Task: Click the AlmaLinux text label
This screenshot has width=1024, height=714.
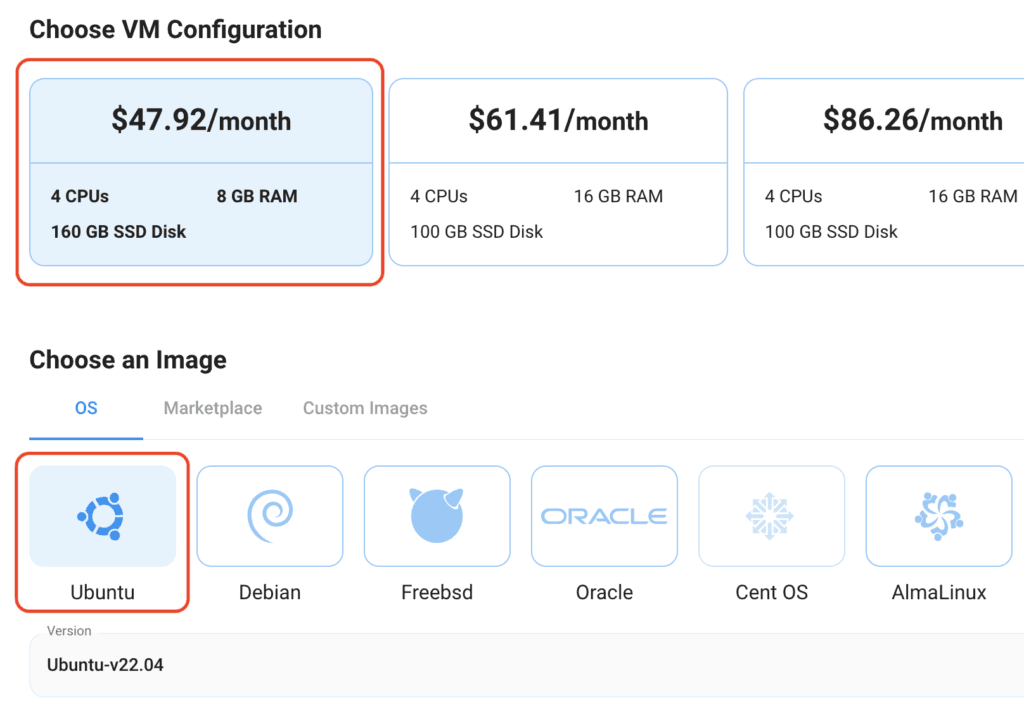Action: click(x=938, y=592)
